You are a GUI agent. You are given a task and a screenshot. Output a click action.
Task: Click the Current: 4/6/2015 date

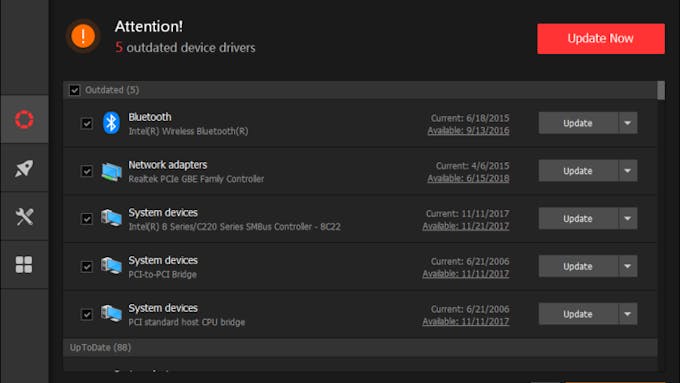pos(473,166)
